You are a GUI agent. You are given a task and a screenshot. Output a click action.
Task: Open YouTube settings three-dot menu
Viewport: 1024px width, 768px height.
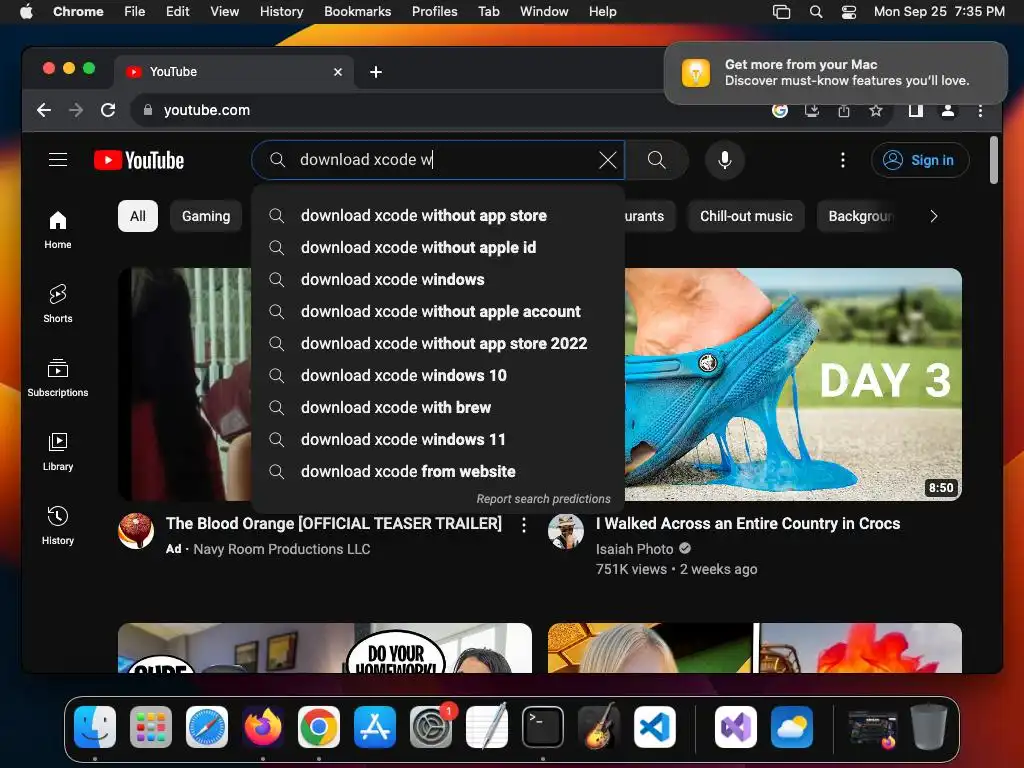pos(842,160)
